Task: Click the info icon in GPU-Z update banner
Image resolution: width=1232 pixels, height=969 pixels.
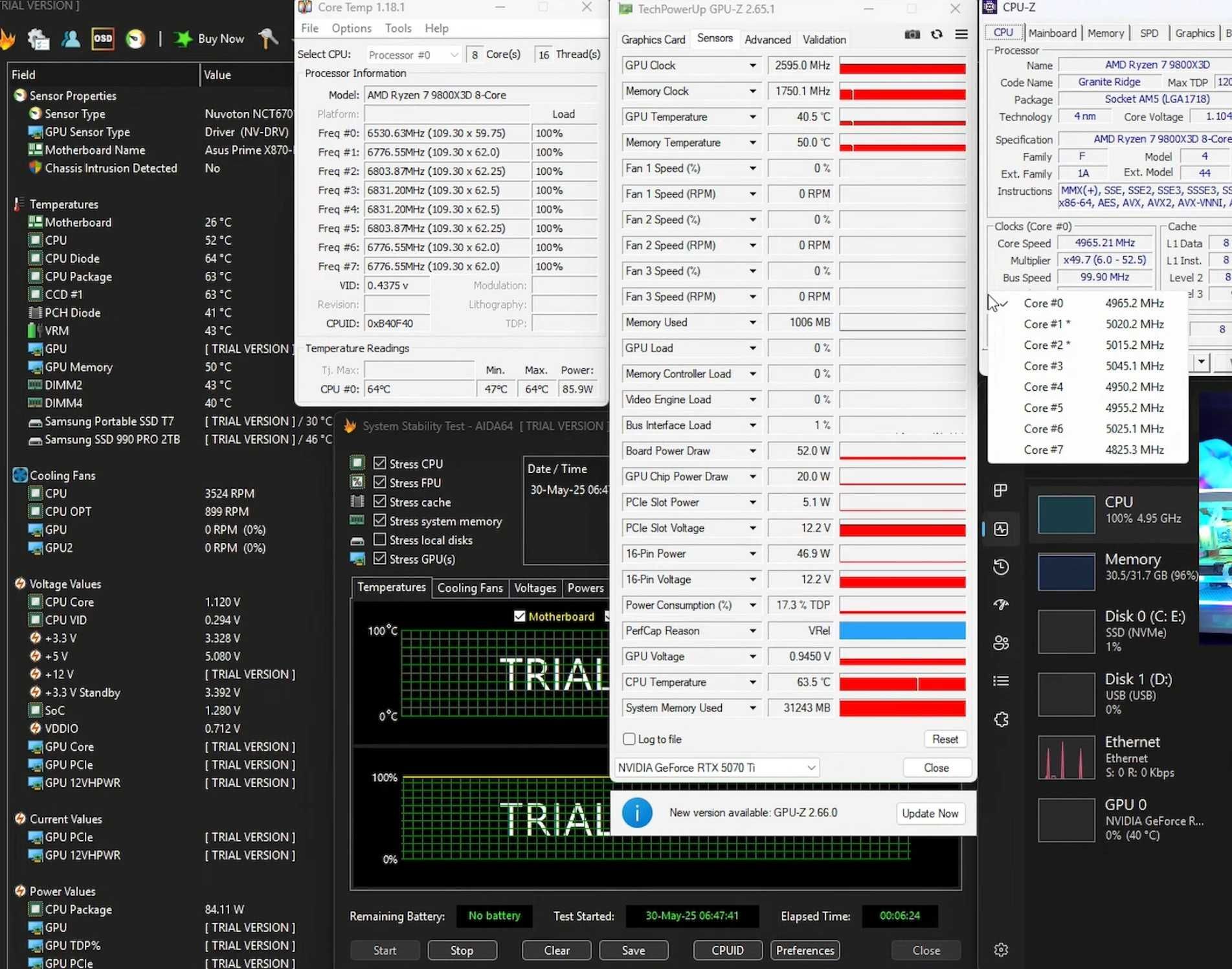Action: coord(637,813)
